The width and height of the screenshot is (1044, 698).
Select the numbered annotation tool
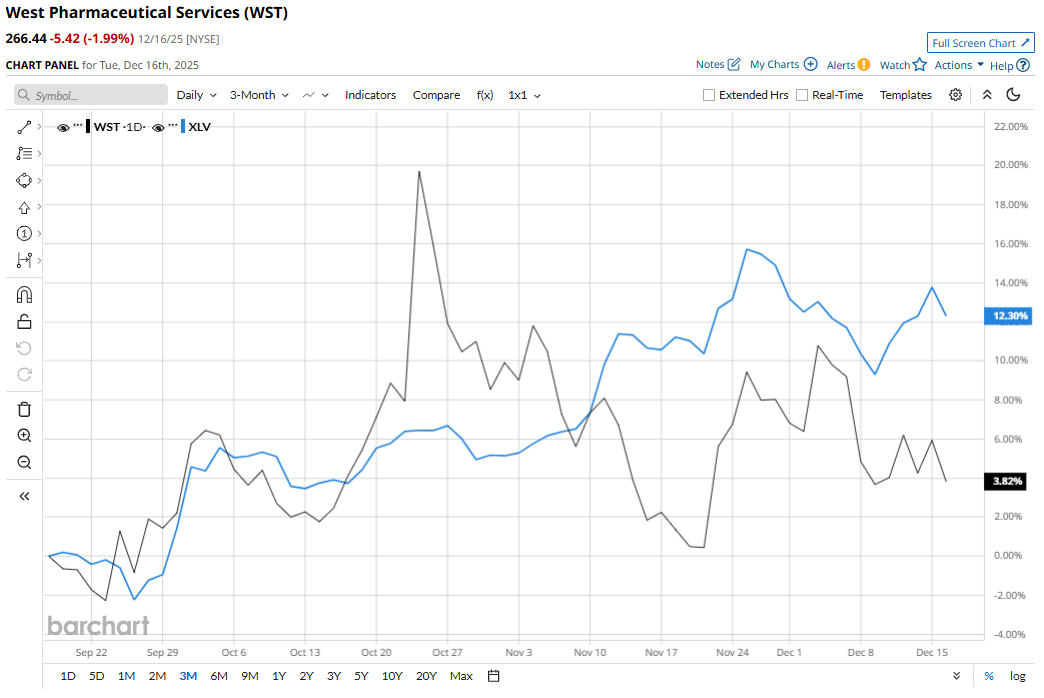pos(24,234)
